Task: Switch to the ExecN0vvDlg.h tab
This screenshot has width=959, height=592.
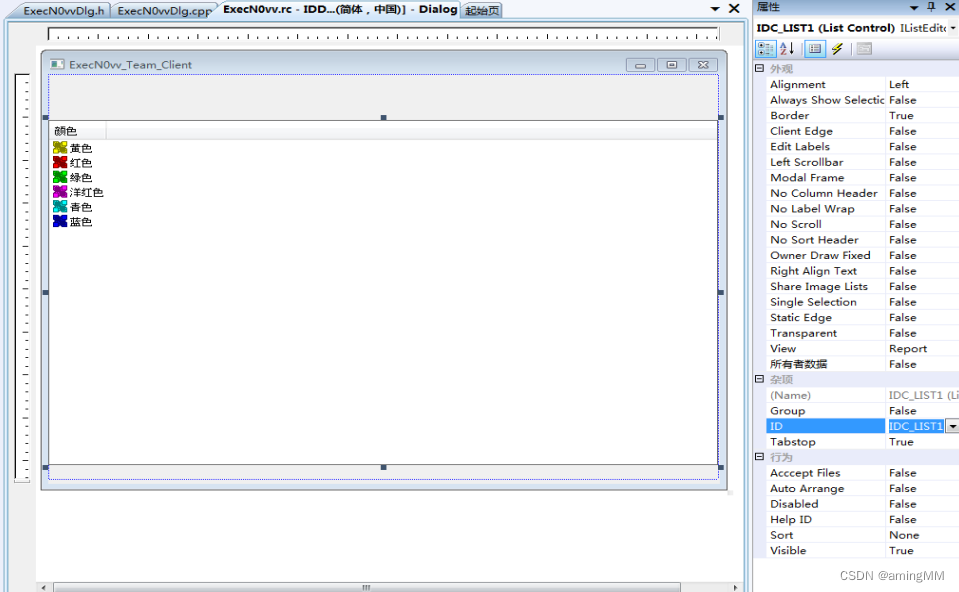Action: click(x=64, y=10)
